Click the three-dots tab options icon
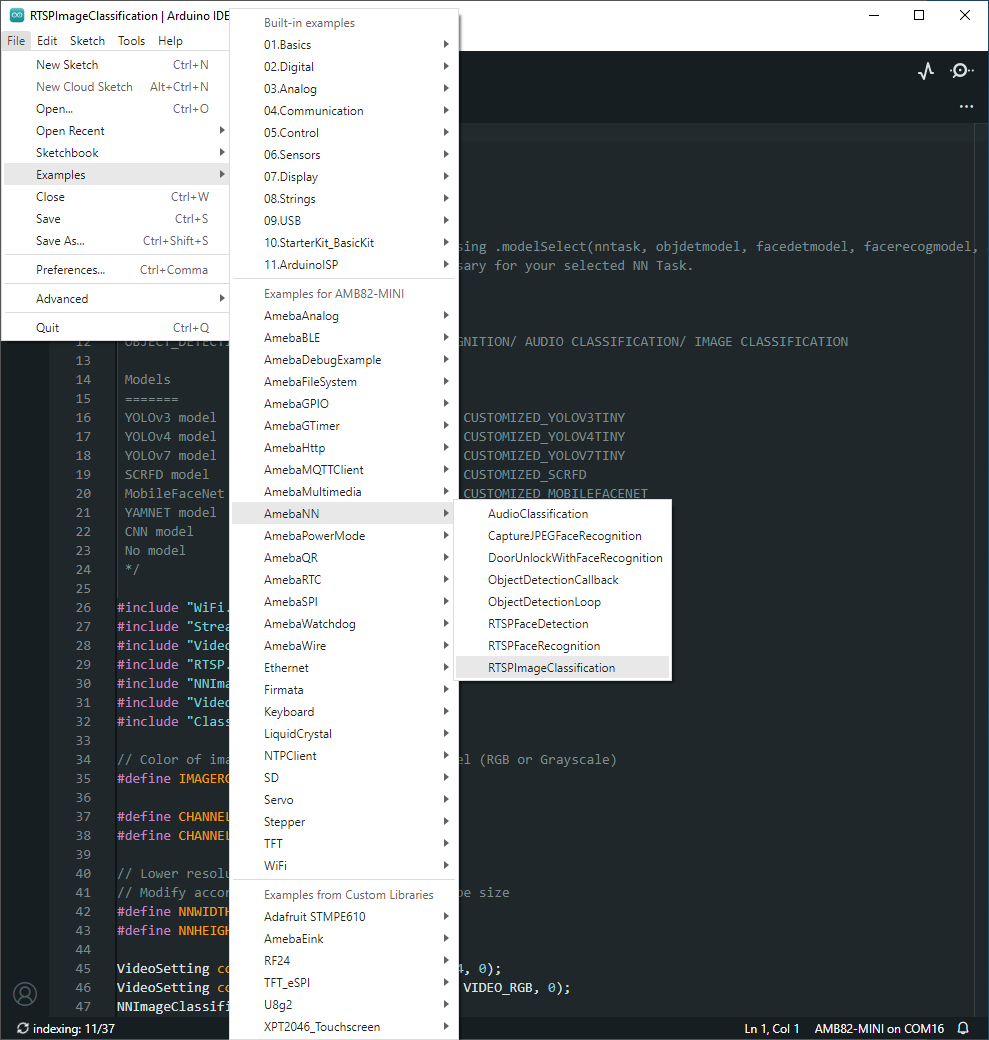Screen dimensions: 989x1040 pos(966,106)
